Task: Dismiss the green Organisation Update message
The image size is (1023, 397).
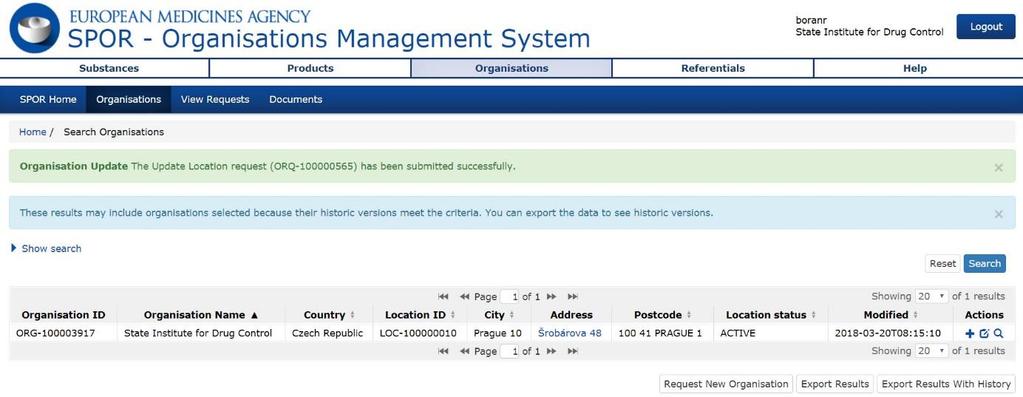Action: click(998, 168)
